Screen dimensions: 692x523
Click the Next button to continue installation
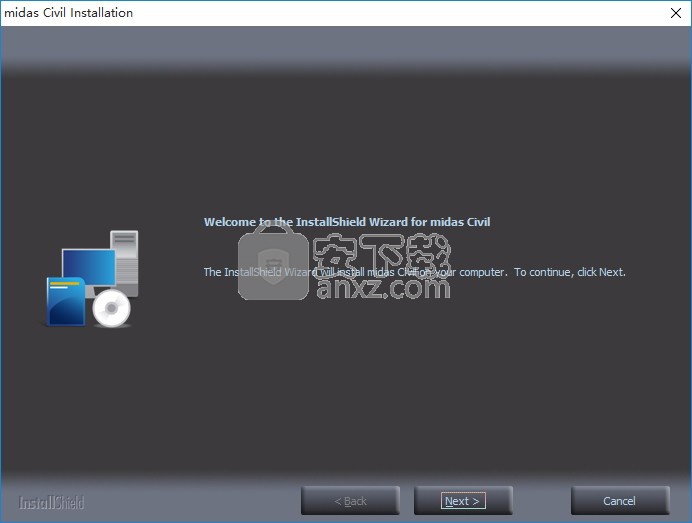point(463,500)
